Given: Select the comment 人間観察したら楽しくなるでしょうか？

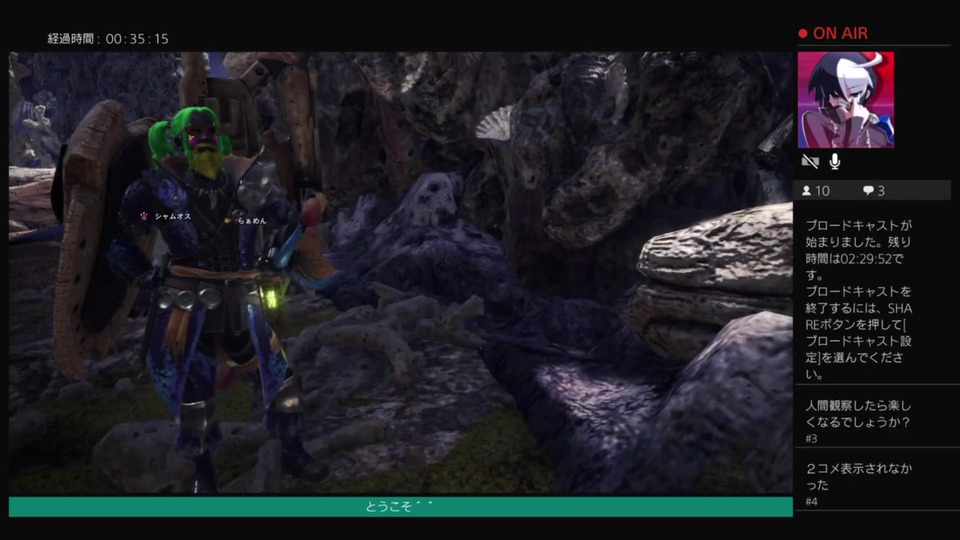Looking at the screenshot, I should click(858, 414).
